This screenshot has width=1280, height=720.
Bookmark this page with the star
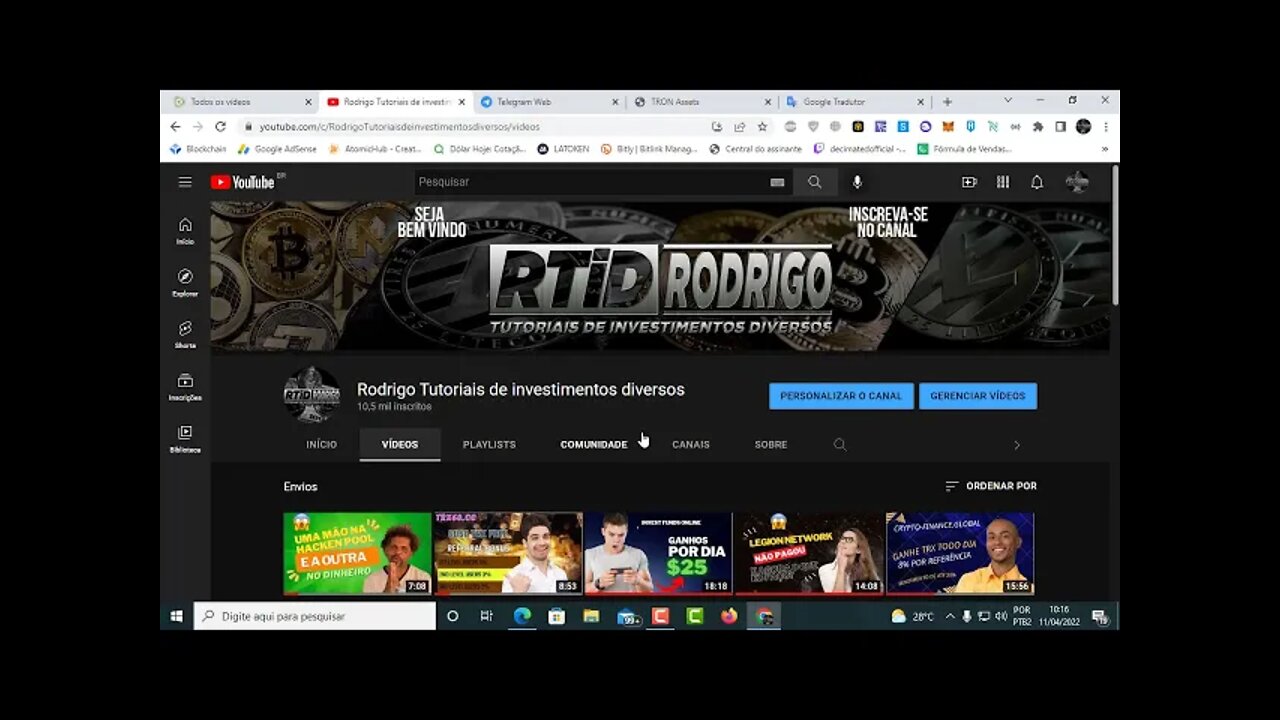[x=762, y=127]
